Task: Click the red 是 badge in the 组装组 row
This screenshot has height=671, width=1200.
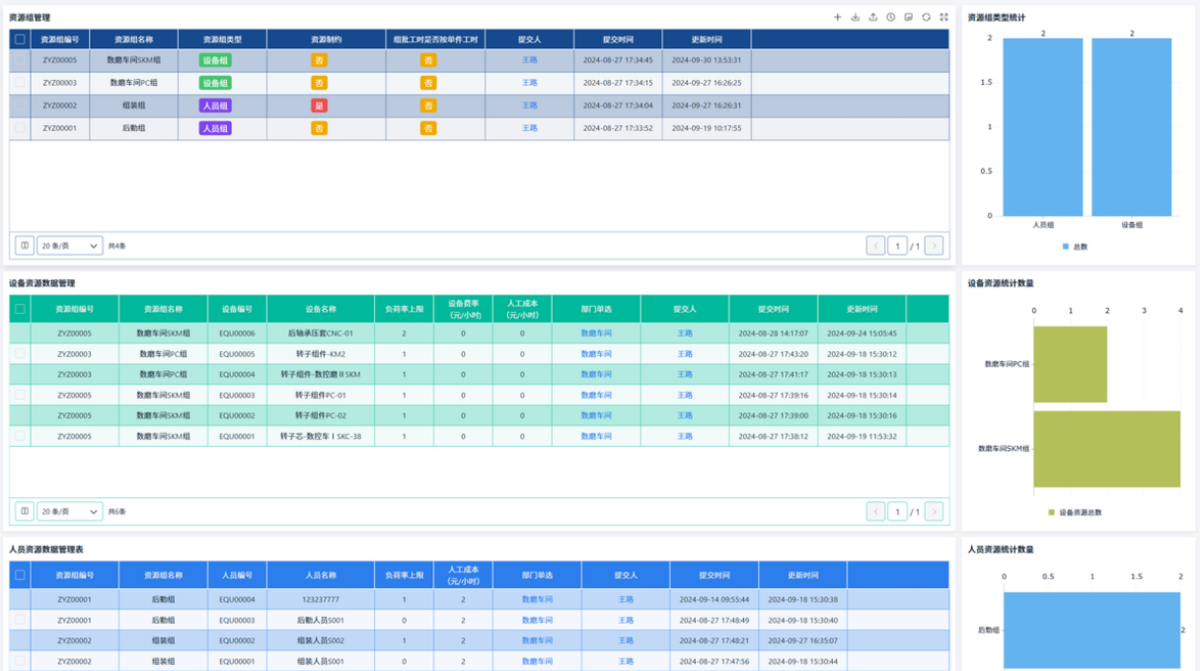Action: coord(319,105)
